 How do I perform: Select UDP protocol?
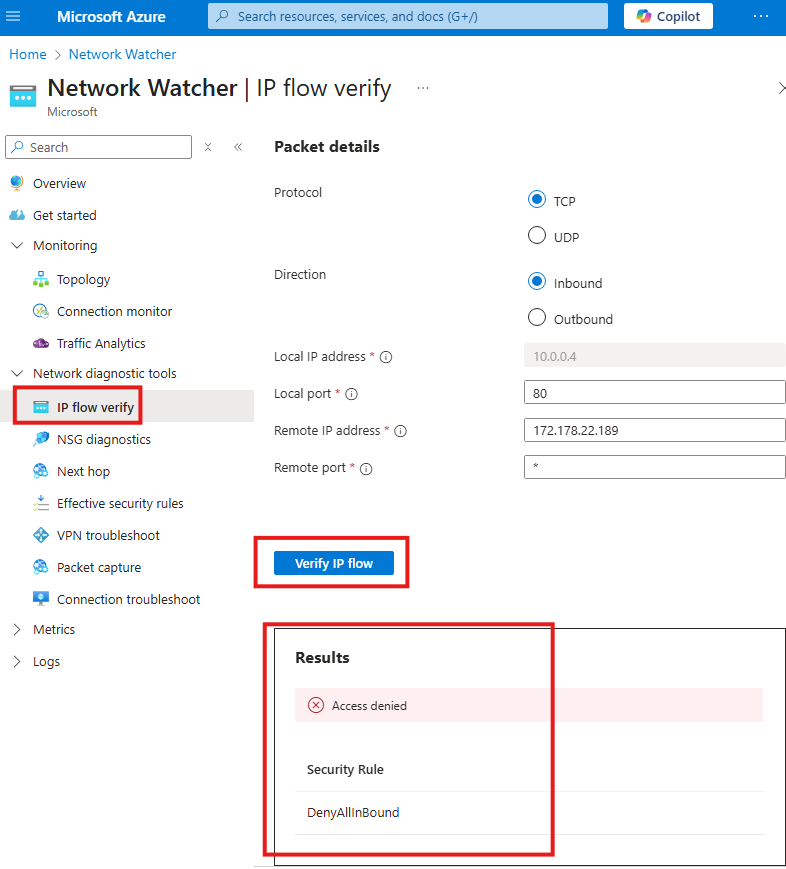point(537,235)
